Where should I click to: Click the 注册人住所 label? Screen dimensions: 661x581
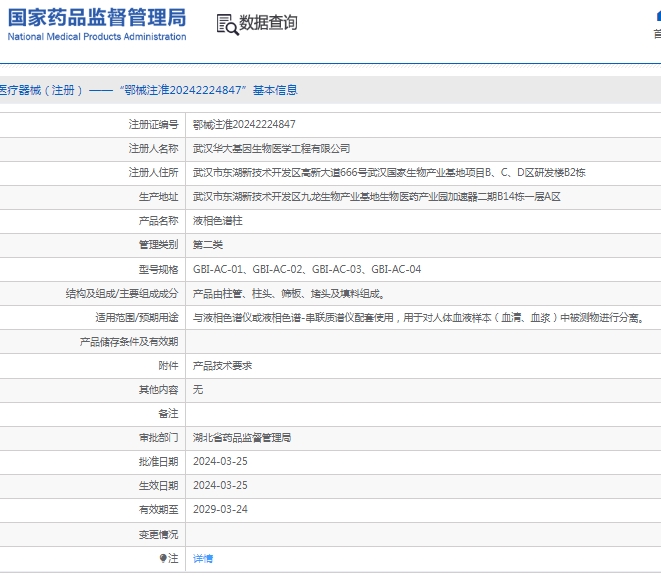pyautogui.click(x=153, y=172)
